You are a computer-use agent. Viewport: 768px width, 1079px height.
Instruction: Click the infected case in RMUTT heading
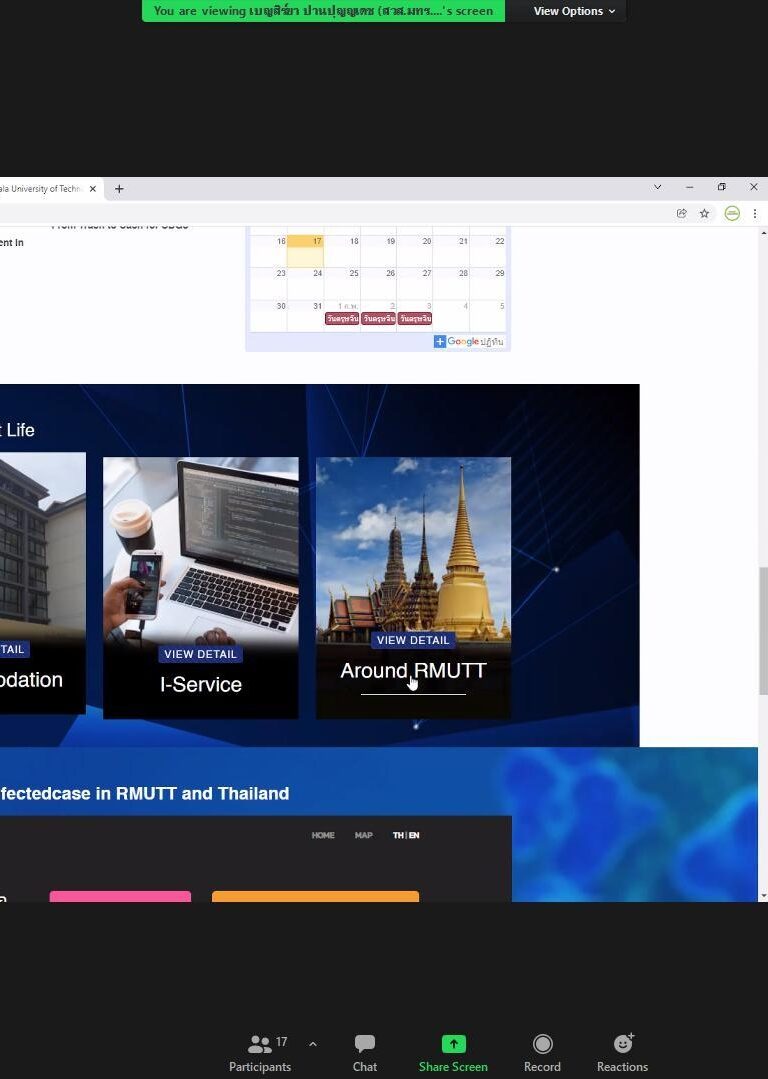(x=145, y=793)
